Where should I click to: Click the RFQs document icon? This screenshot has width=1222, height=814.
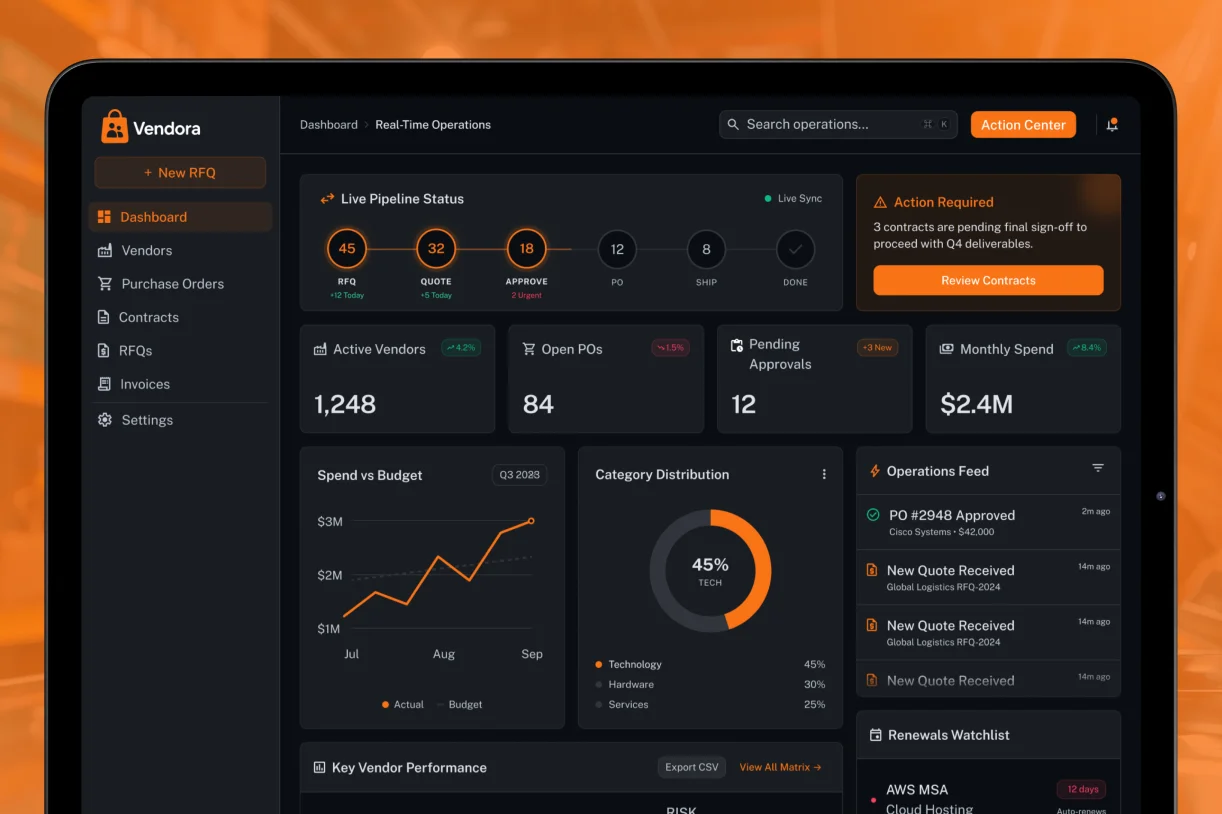pos(103,351)
